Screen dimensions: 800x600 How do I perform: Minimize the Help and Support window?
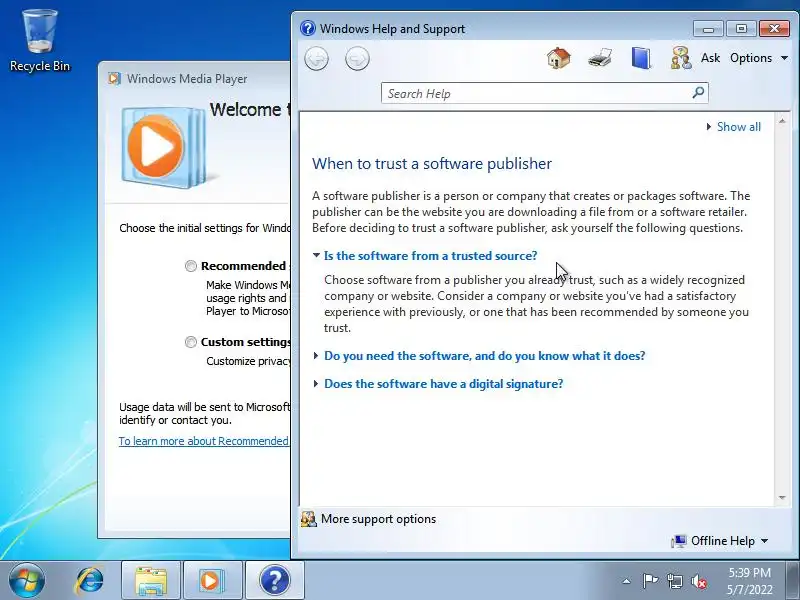coord(708,28)
